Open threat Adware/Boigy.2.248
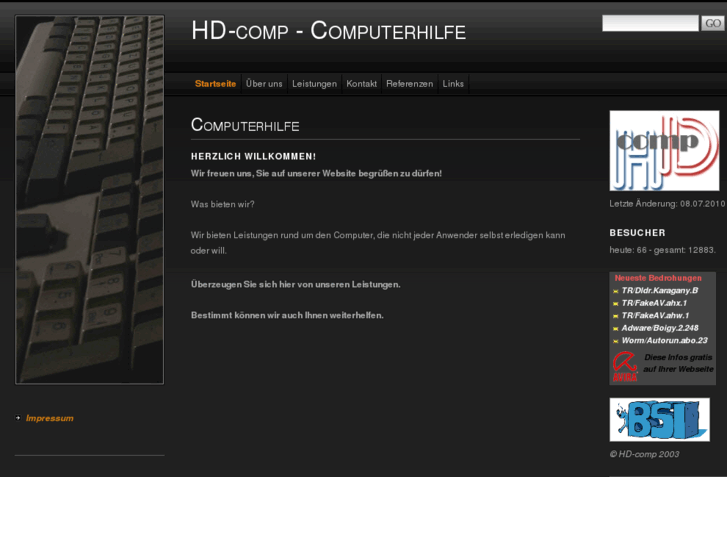Viewport: 727px width, 545px height. click(x=660, y=328)
